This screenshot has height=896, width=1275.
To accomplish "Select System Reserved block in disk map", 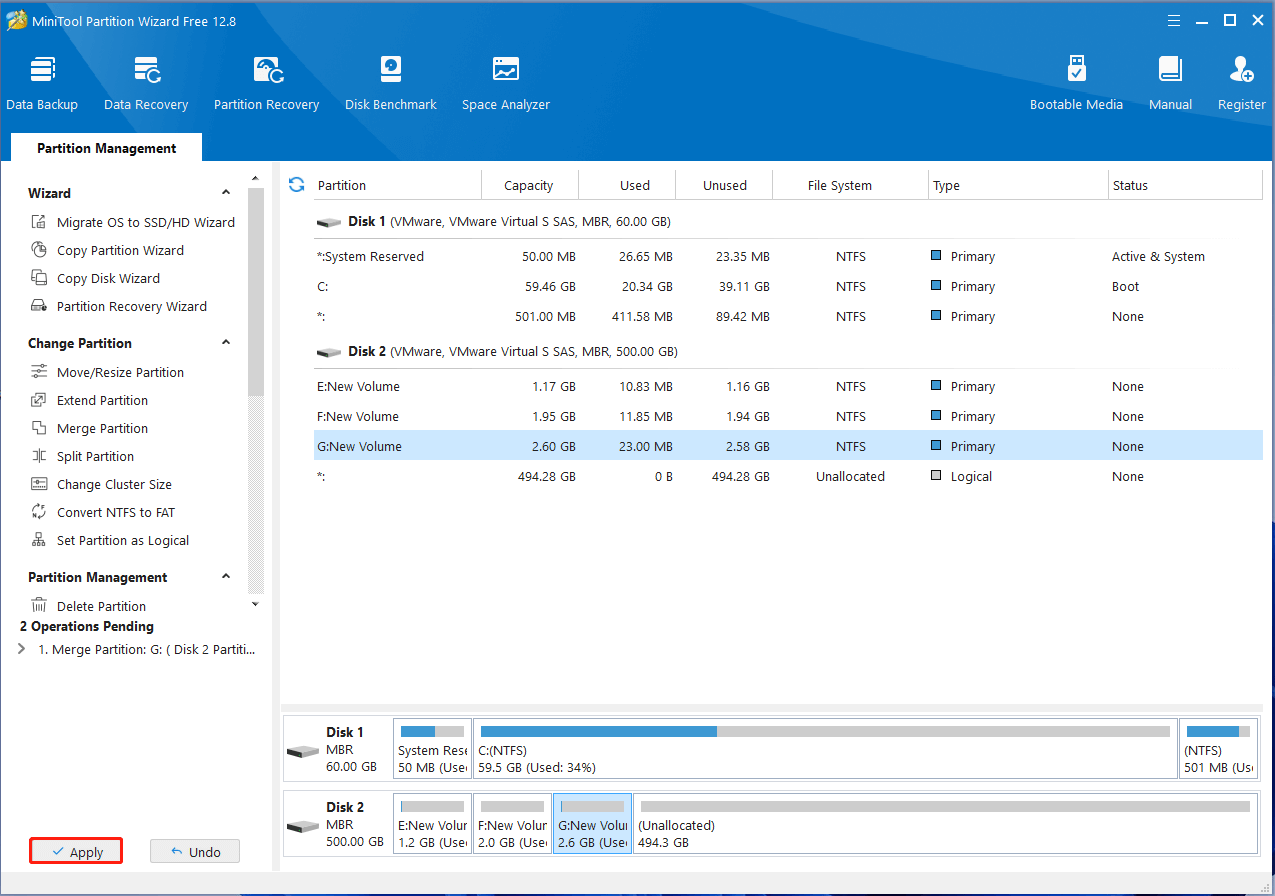I will coord(432,748).
